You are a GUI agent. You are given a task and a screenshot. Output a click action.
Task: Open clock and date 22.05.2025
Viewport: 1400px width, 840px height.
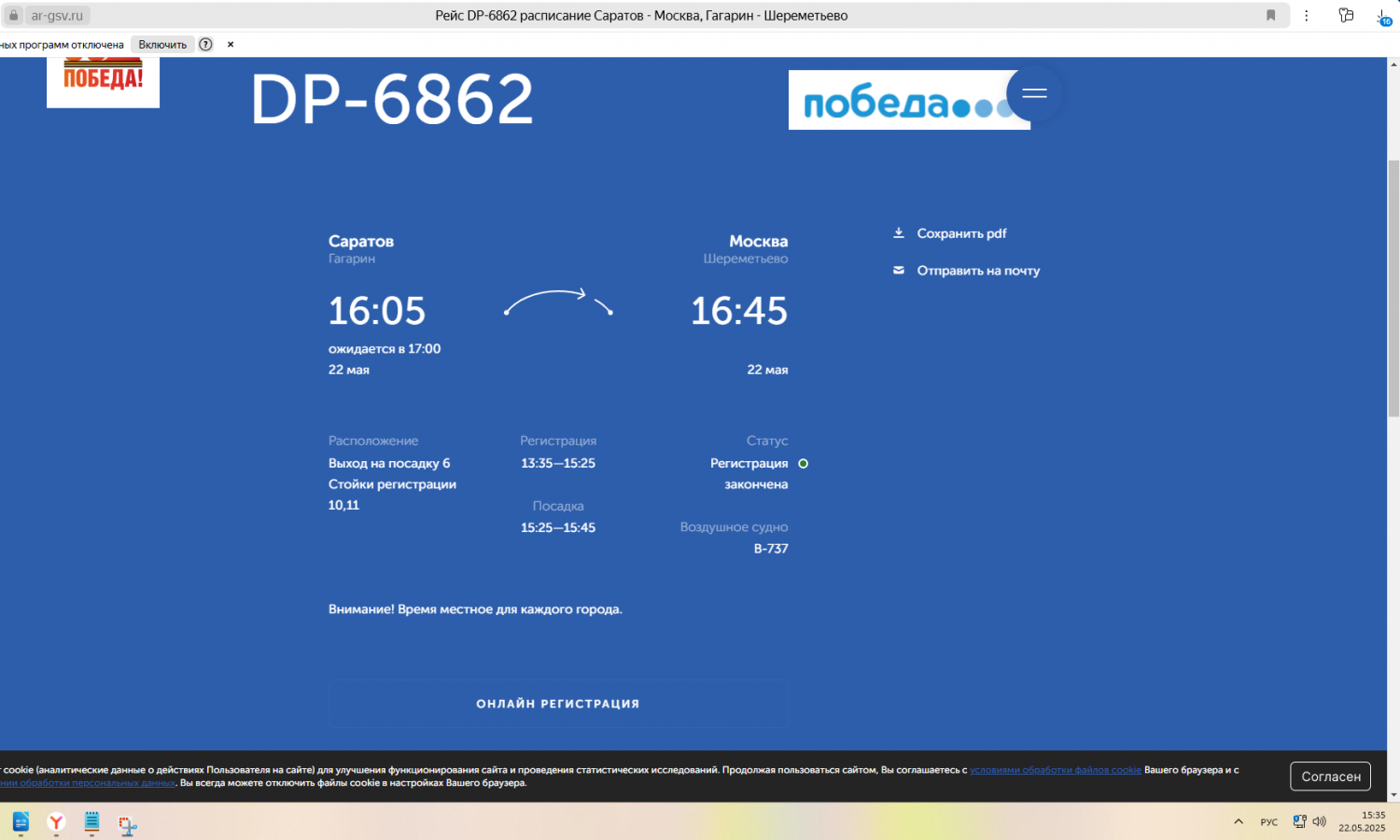click(x=1362, y=821)
